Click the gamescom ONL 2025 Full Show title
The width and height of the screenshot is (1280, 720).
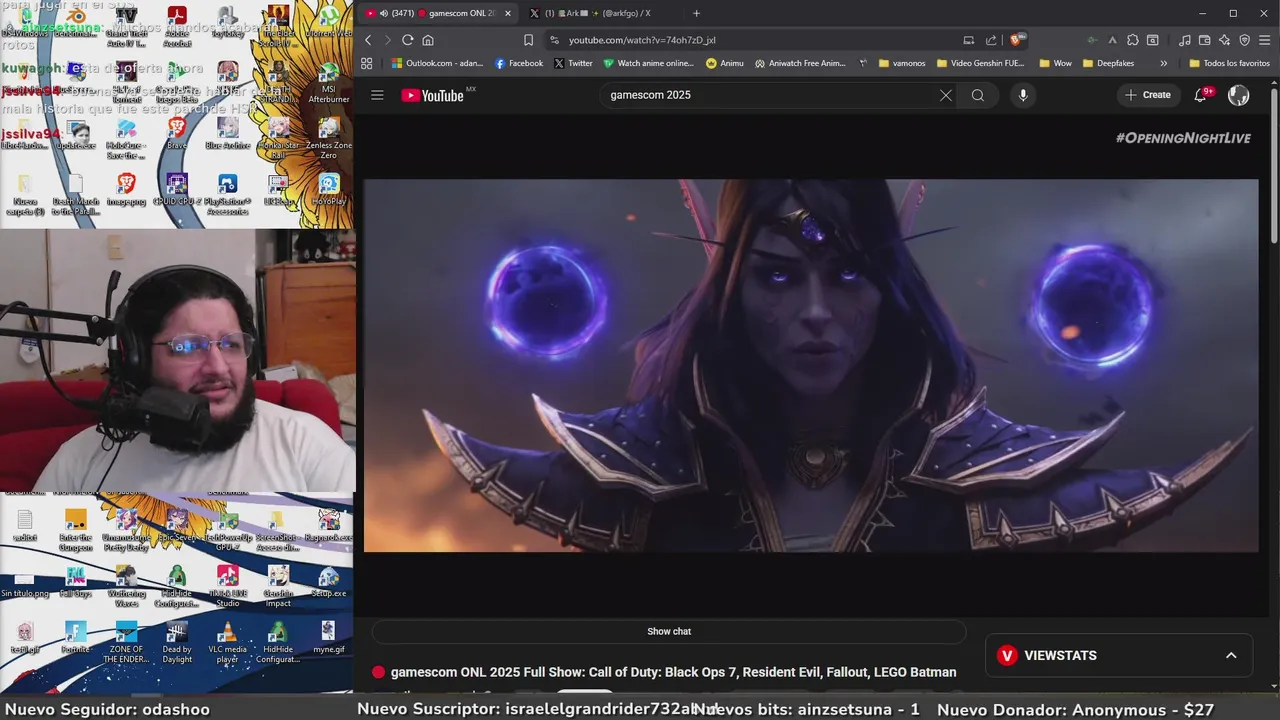(673, 672)
